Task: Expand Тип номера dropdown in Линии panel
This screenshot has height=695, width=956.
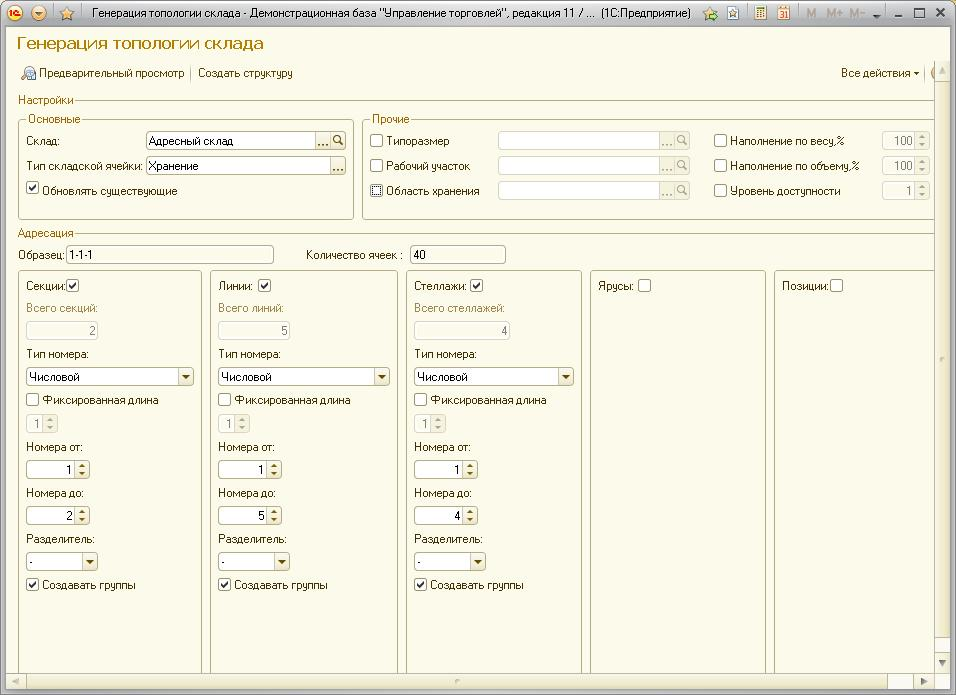Action: [x=382, y=377]
